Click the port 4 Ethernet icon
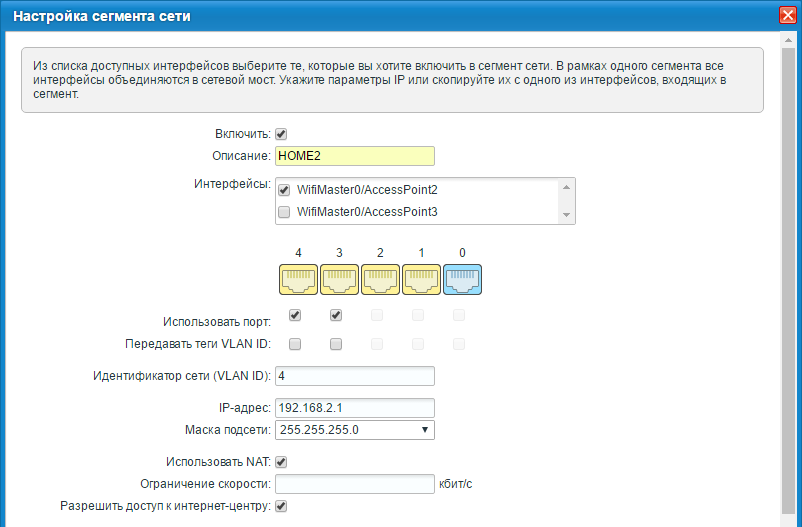 [x=299, y=281]
